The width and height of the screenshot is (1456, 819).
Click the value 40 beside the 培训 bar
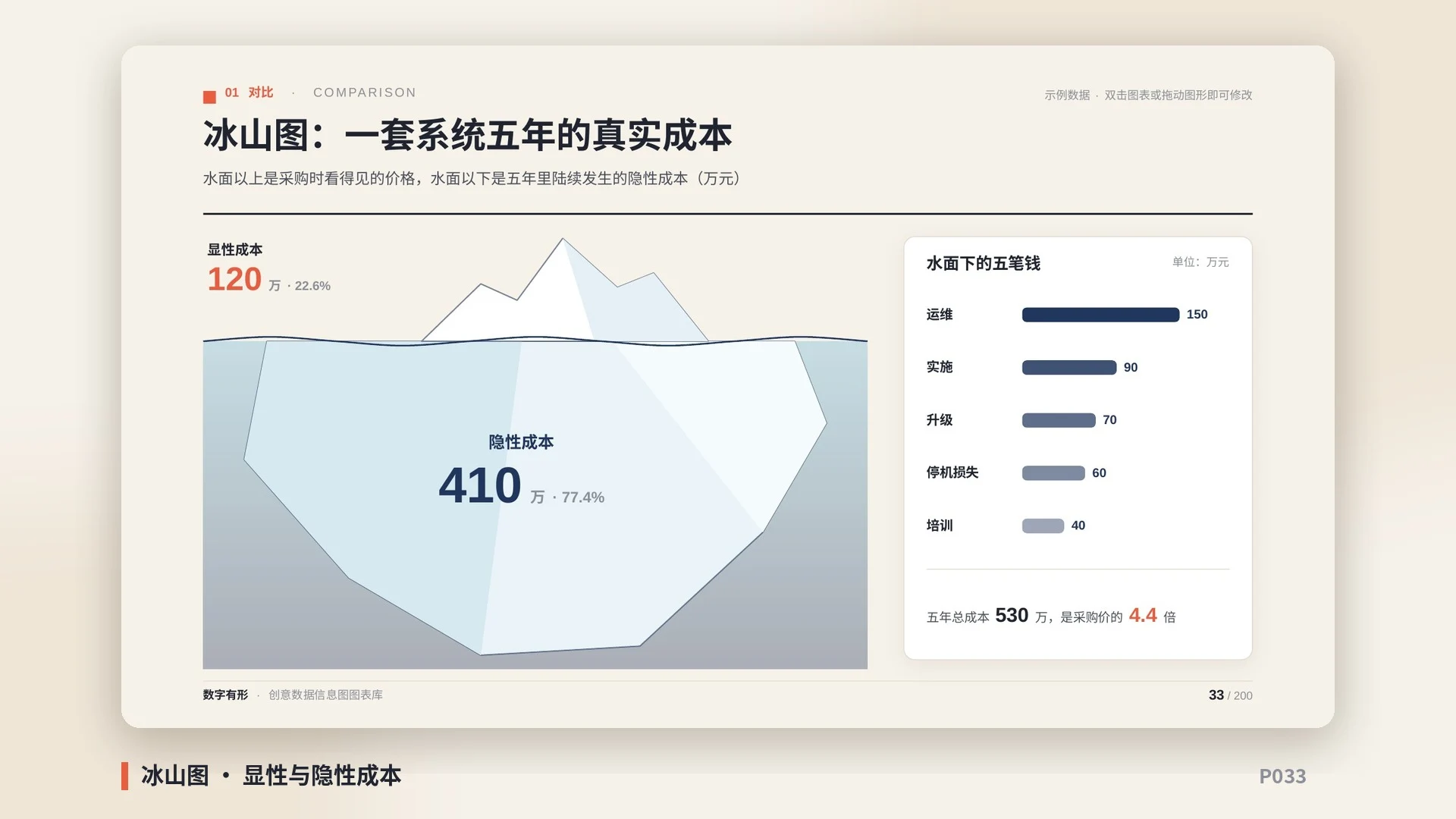[x=1078, y=526]
